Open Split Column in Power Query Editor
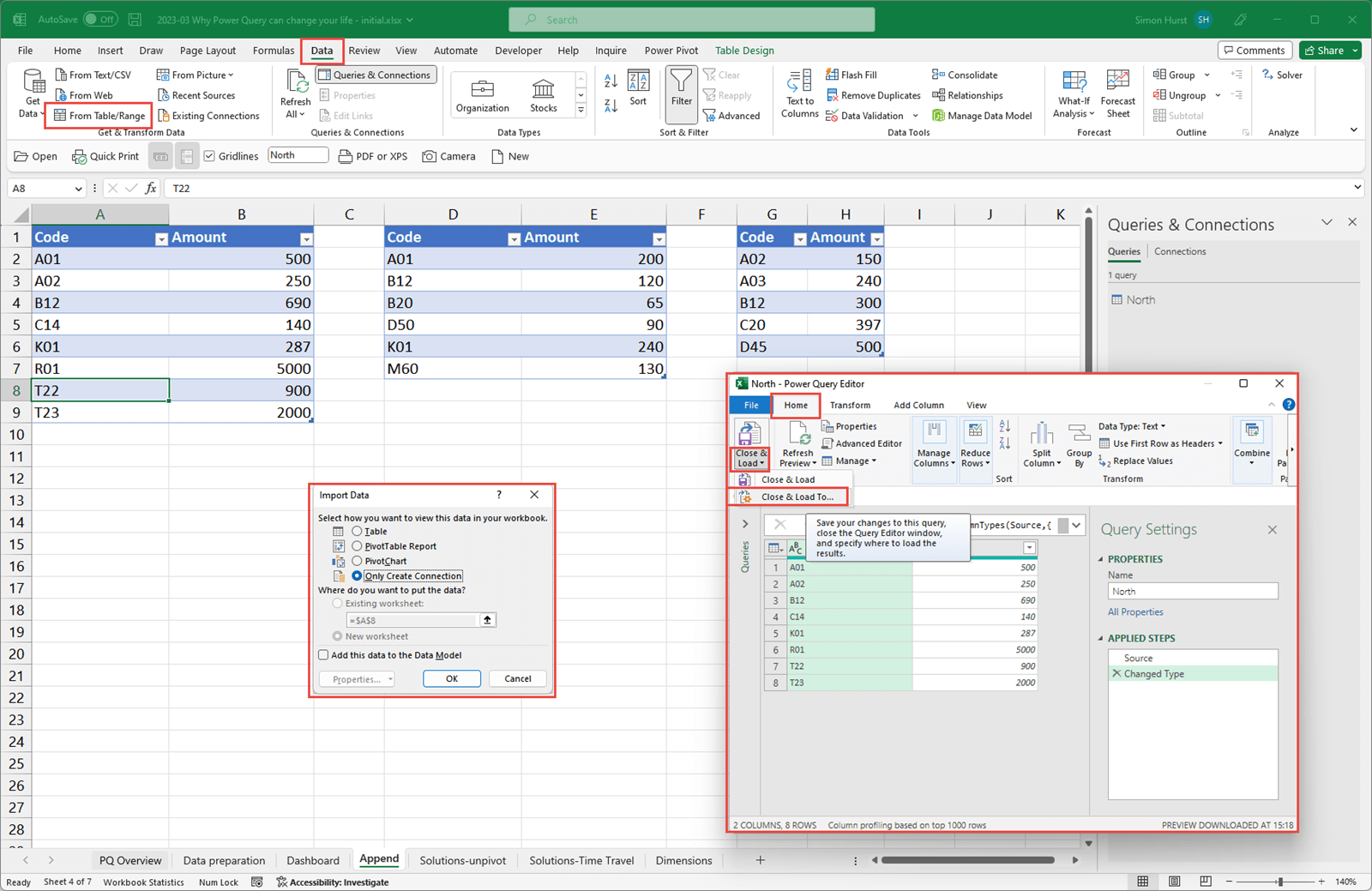The width and height of the screenshot is (1372, 891). (1041, 443)
